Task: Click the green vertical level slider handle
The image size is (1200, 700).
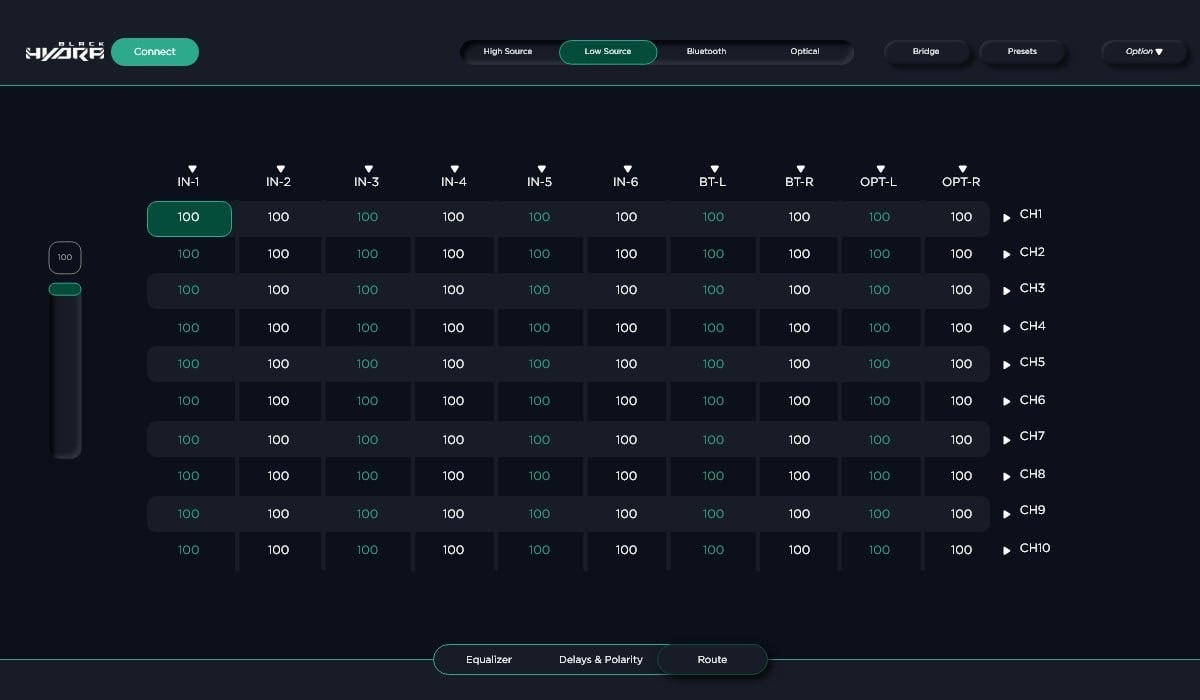Action: [x=65, y=289]
